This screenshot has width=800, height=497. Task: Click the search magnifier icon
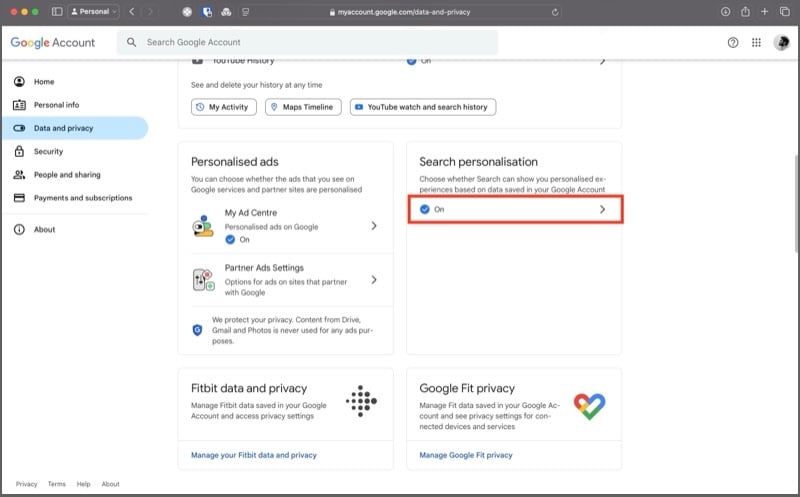click(x=132, y=42)
